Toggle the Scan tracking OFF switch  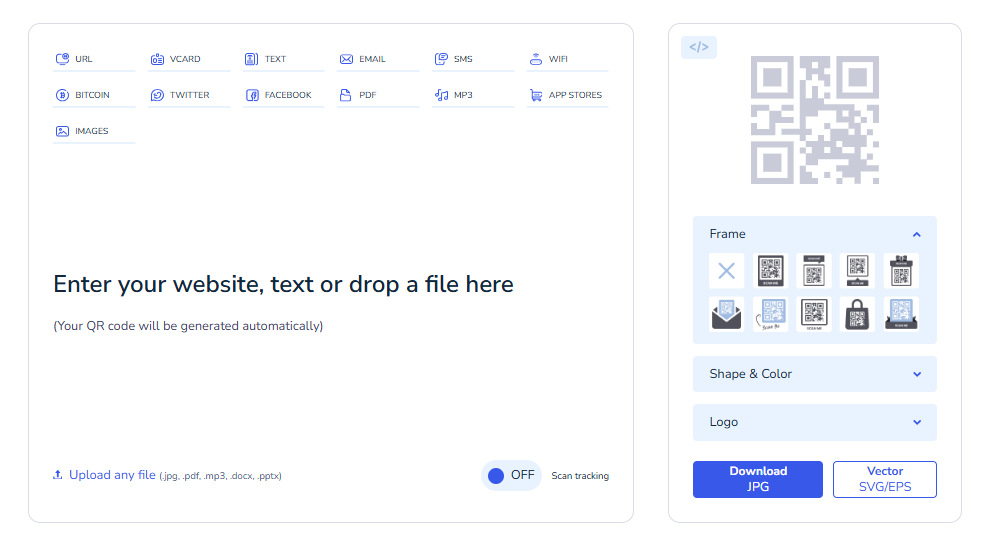(x=511, y=475)
